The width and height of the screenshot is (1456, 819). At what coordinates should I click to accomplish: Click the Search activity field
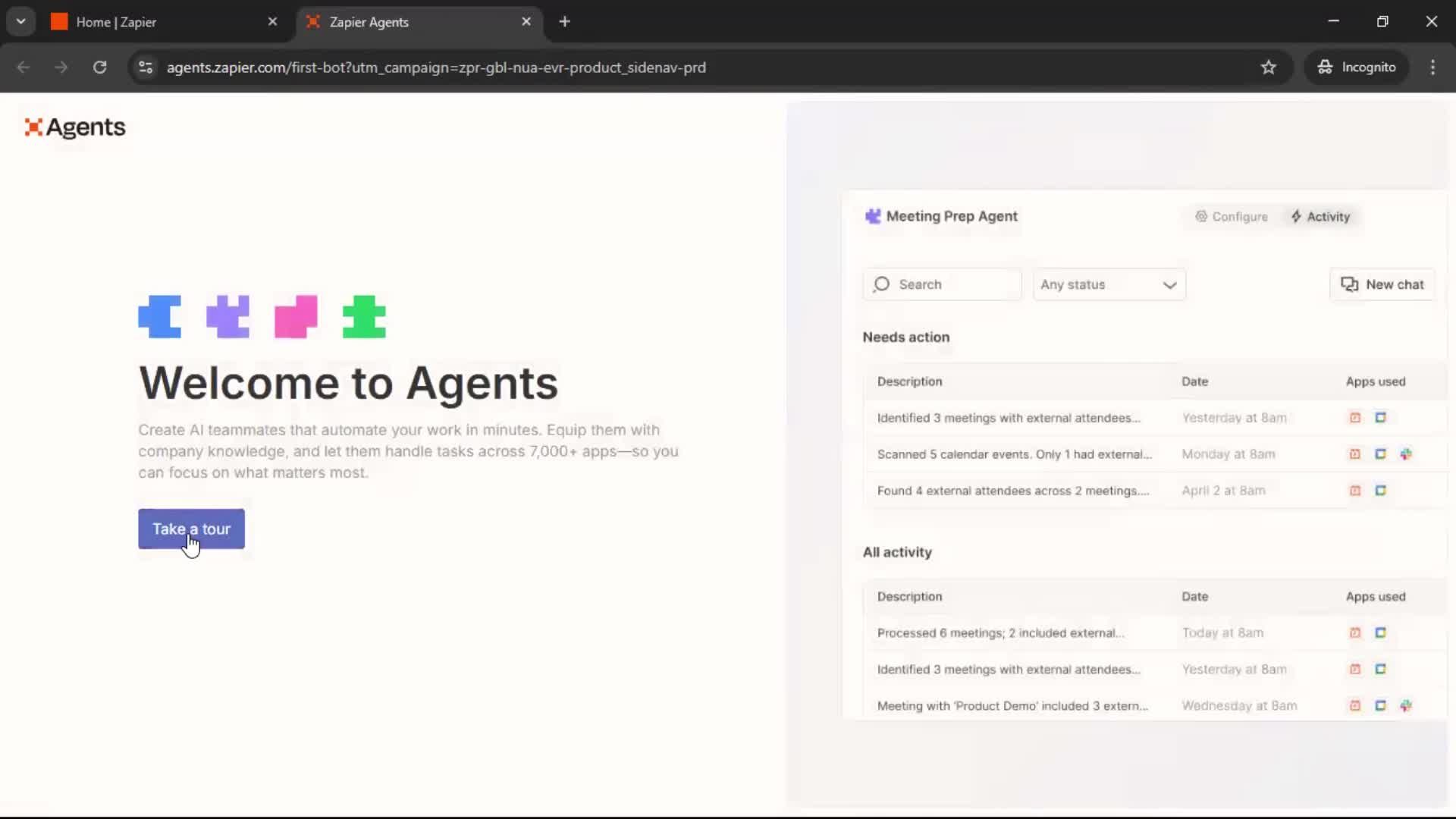[x=943, y=284]
